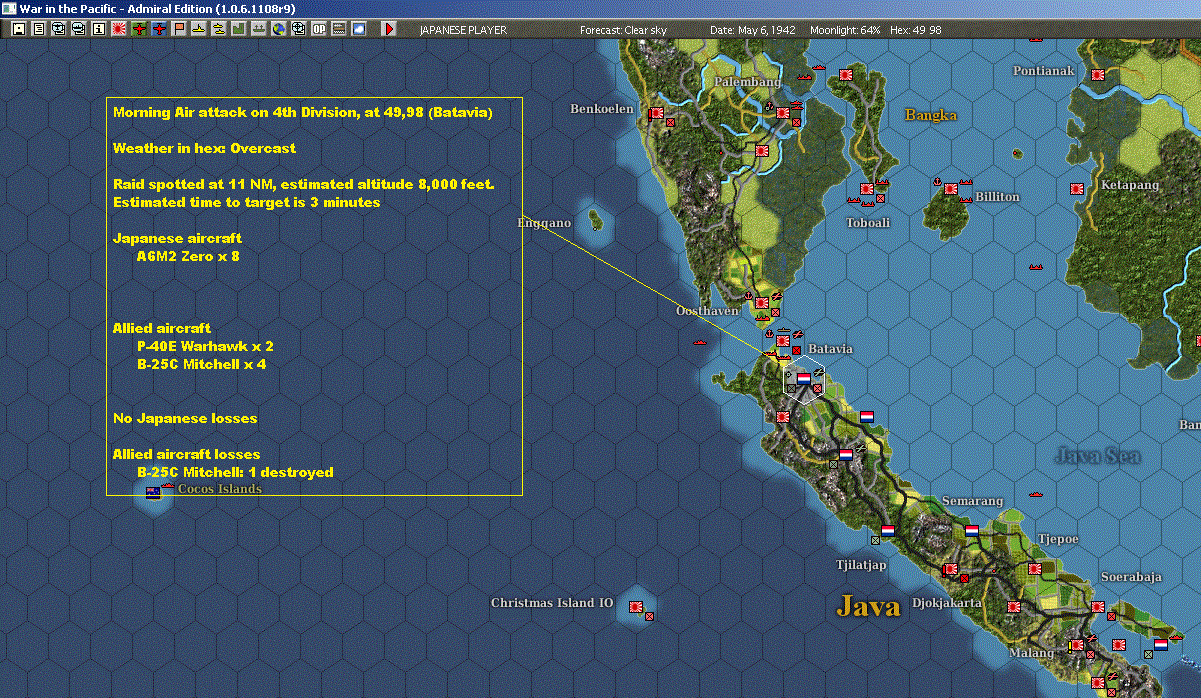Click the Tjilatjap city label
This screenshot has width=1201, height=698.
point(861,565)
